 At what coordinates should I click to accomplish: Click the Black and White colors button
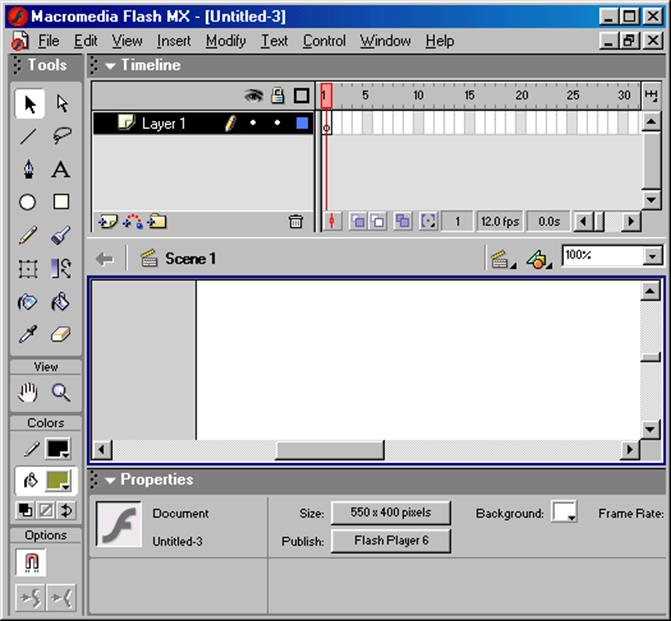click(25, 510)
